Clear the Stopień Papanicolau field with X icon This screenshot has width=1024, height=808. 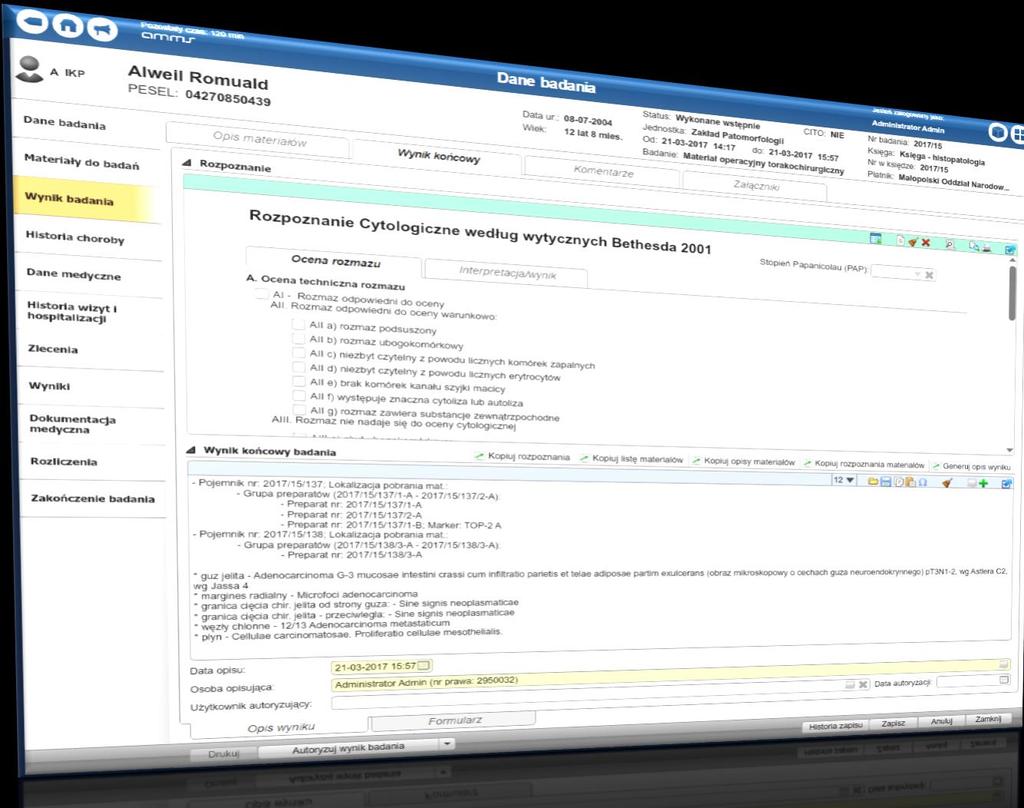929,275
